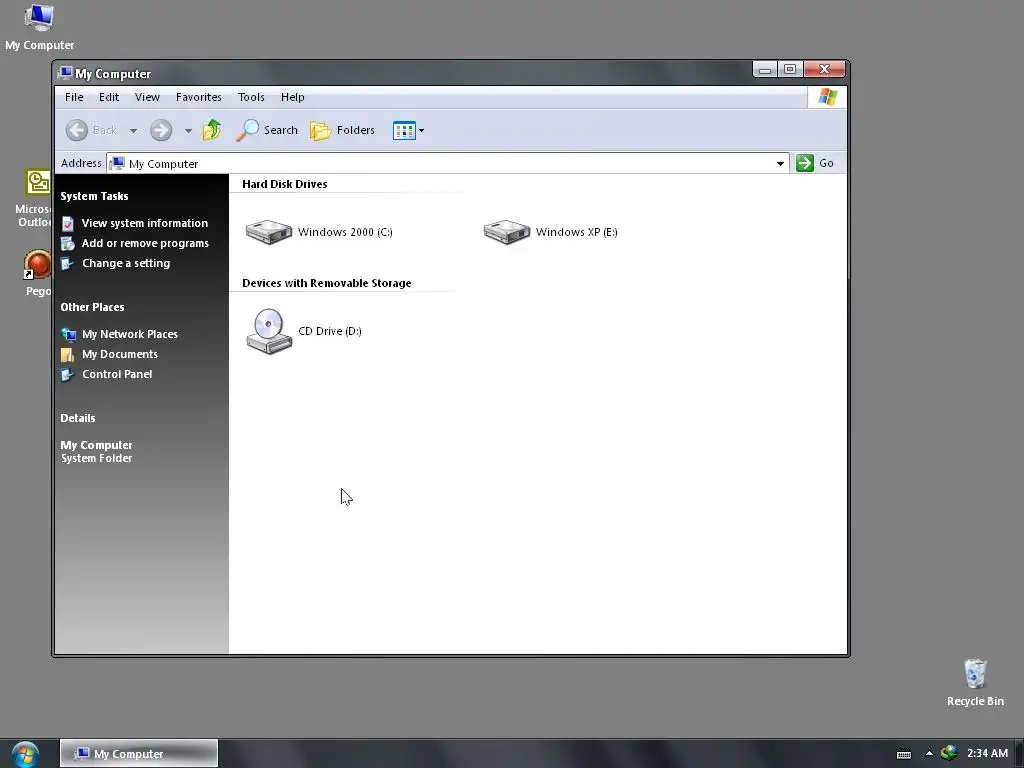This screenshot has width=1024, height=768.
Task: Click the Windows Start orb
Action: [25, 754]
